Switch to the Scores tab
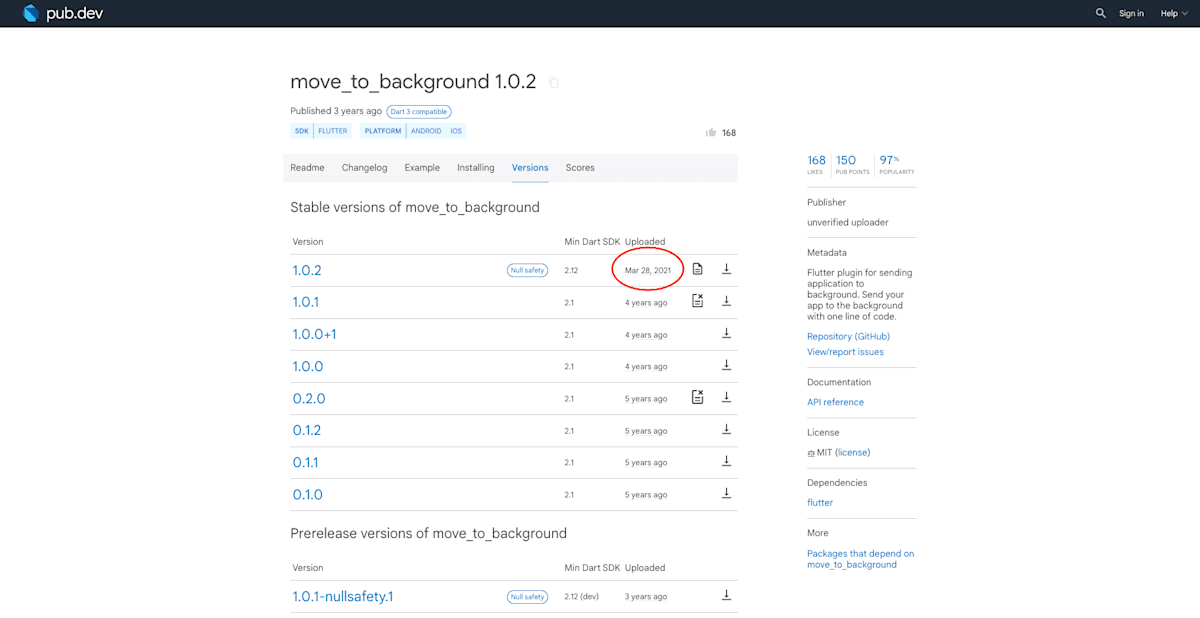The height and width of the screenshot is (618, 1200). coord(580,168)
